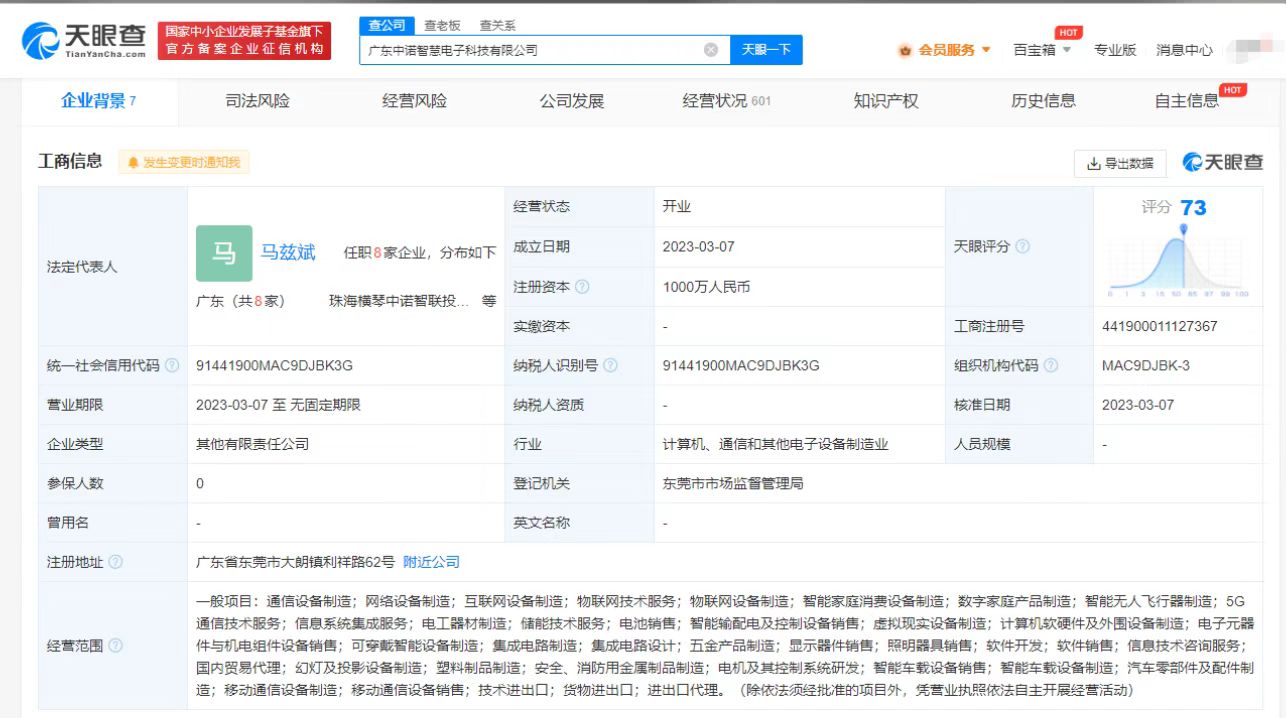Open the 珠海横琴中诺智联投 company link

click(x=398, y=301)
